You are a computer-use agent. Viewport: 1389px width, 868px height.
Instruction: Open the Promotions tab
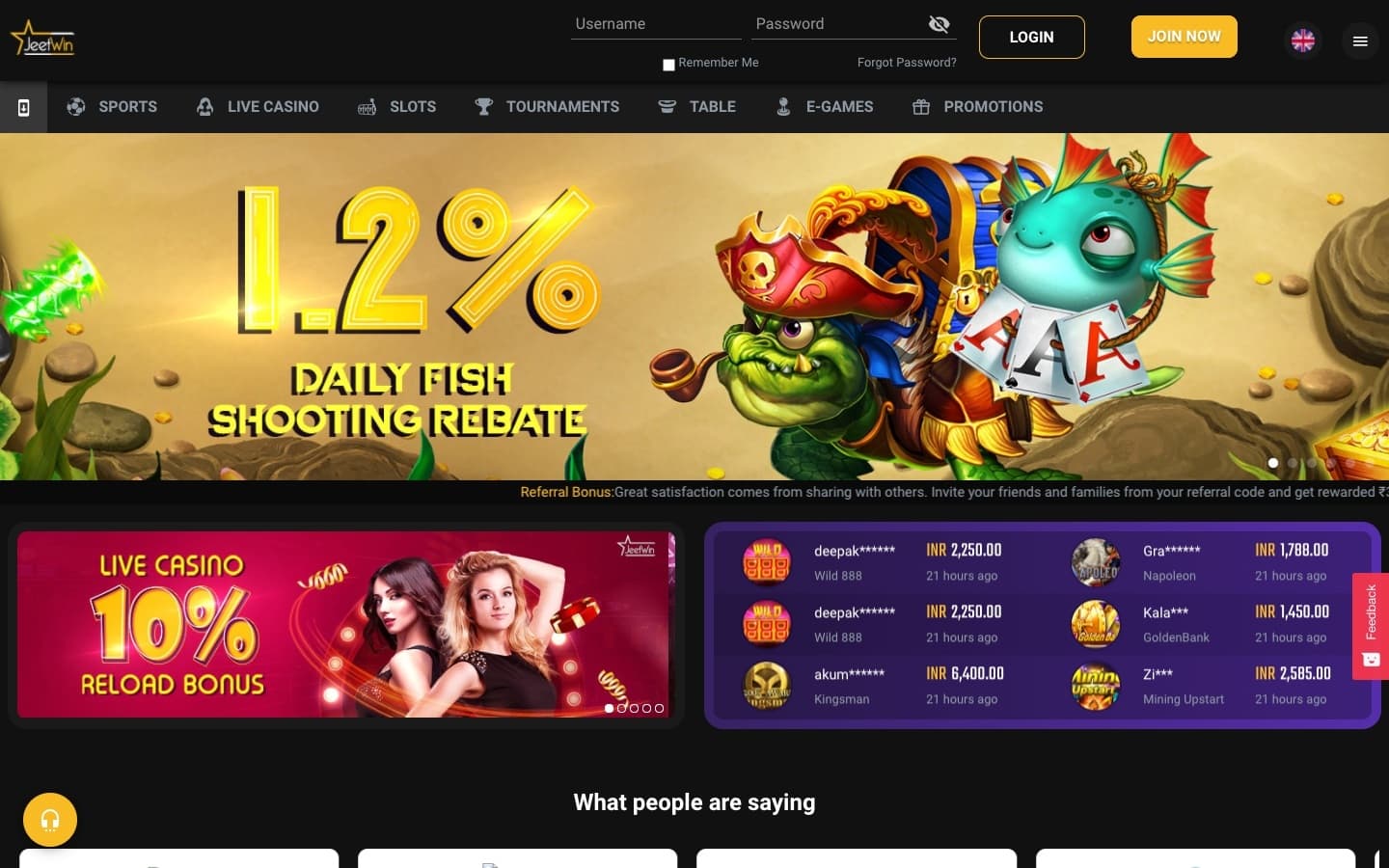click(978, 107)
